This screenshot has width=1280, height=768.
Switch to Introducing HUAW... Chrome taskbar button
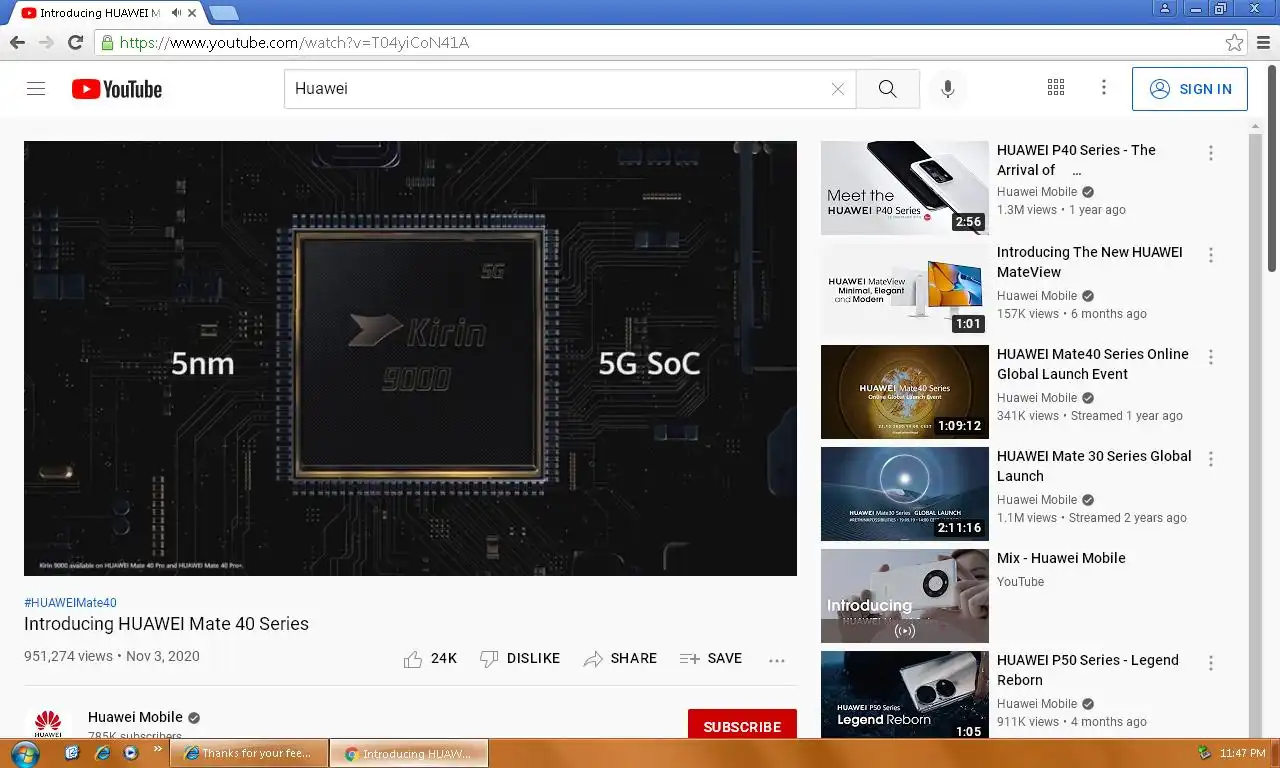click(x=410, y=753)
